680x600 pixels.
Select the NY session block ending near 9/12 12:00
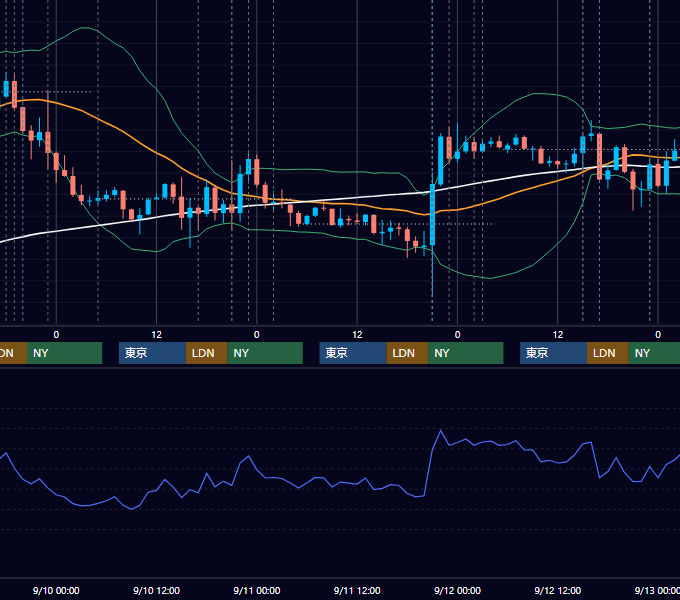point(466,353)
